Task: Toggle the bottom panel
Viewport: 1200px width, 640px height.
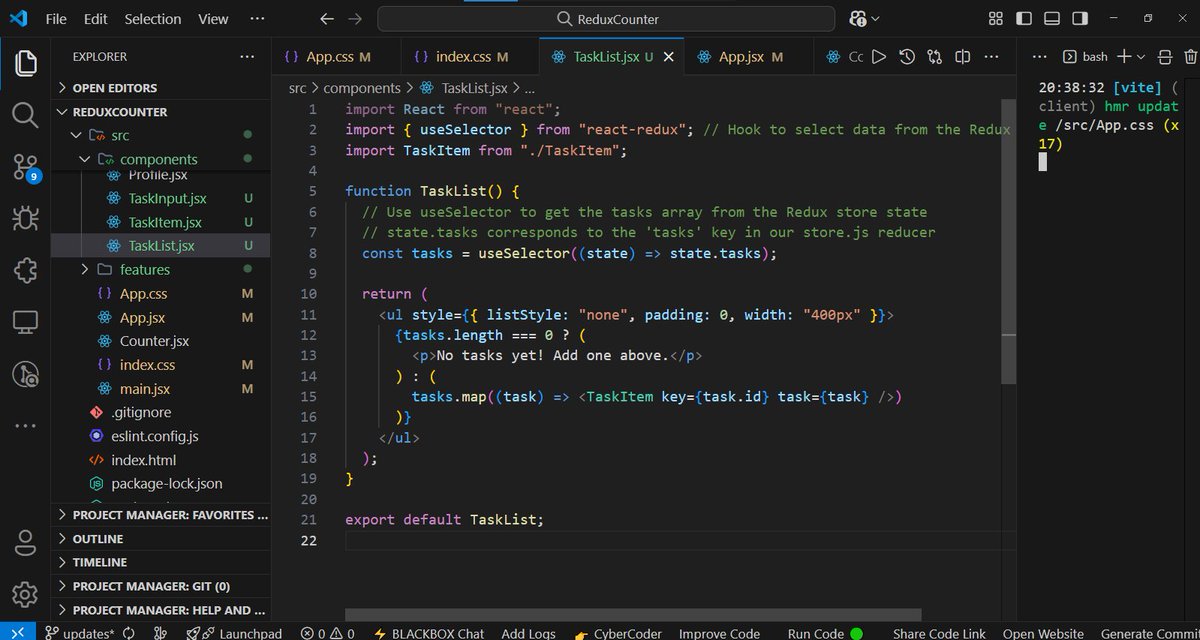Action: (1052, 19)
